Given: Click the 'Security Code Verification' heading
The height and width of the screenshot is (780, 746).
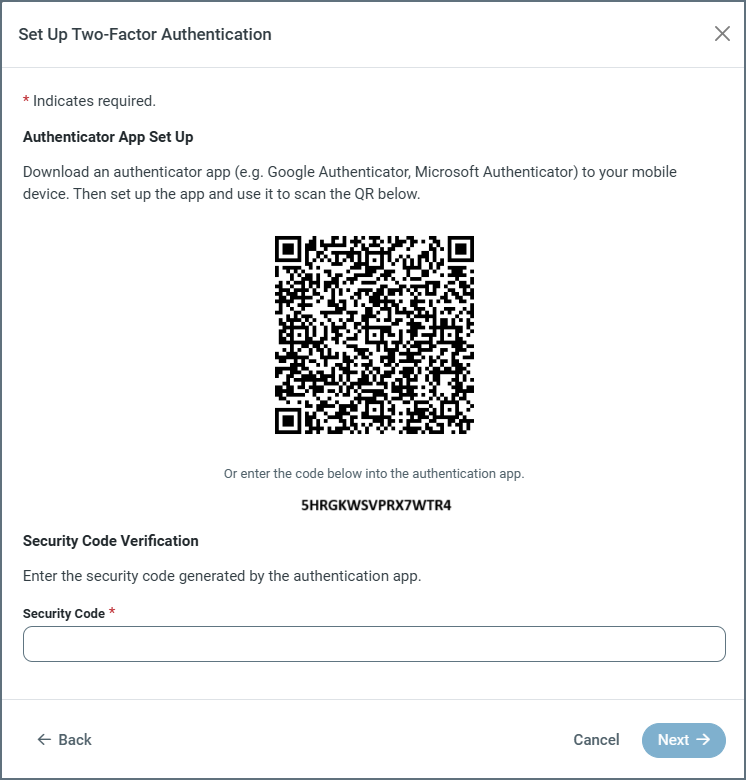Looking at the screenshot, I should pyautogui.click(x=111, y=541).
